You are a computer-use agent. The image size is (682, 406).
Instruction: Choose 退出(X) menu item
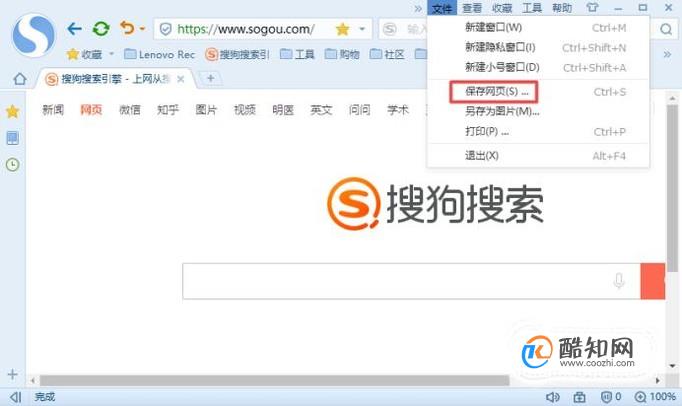point(538,156)
